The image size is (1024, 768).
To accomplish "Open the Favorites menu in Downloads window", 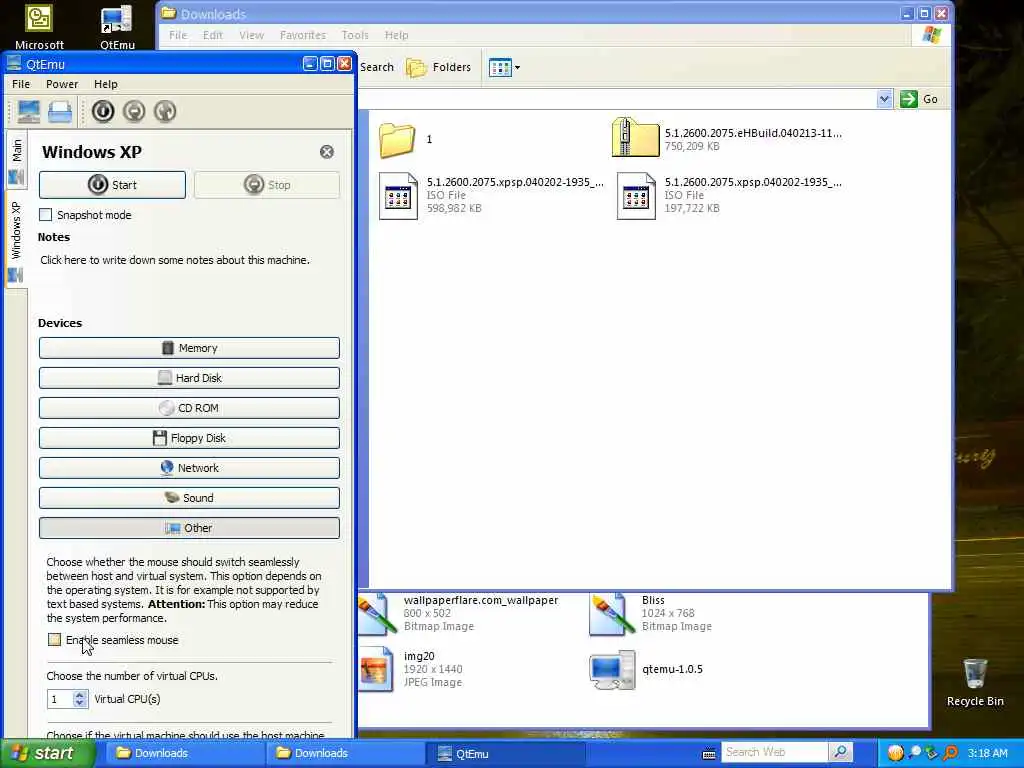I will click(302, 35).
